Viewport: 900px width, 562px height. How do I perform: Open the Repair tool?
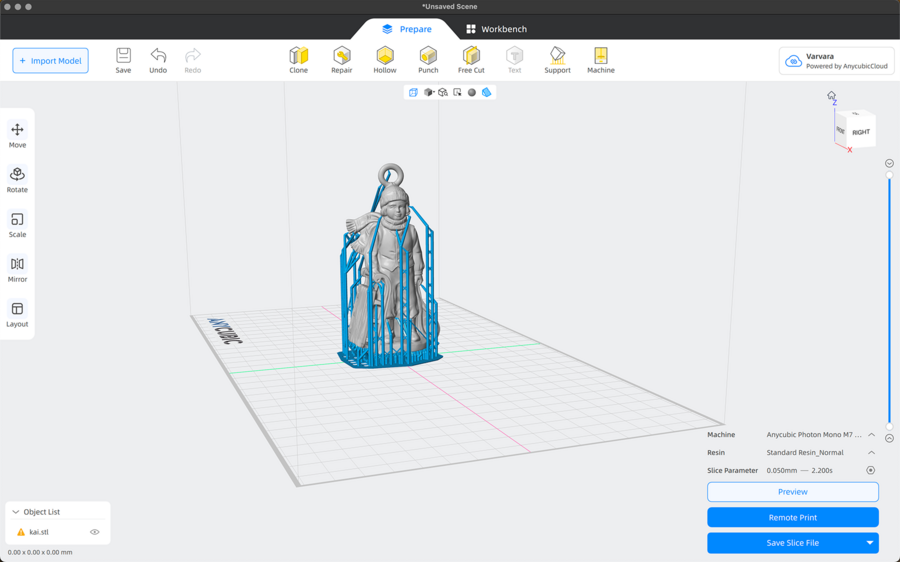click(x=342, y=59)
